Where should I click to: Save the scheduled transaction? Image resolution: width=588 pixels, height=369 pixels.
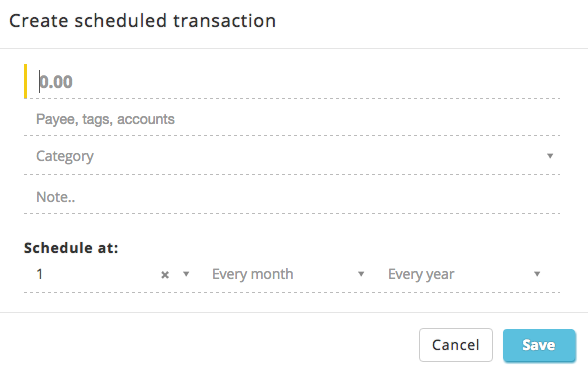[x=539, y=345]
